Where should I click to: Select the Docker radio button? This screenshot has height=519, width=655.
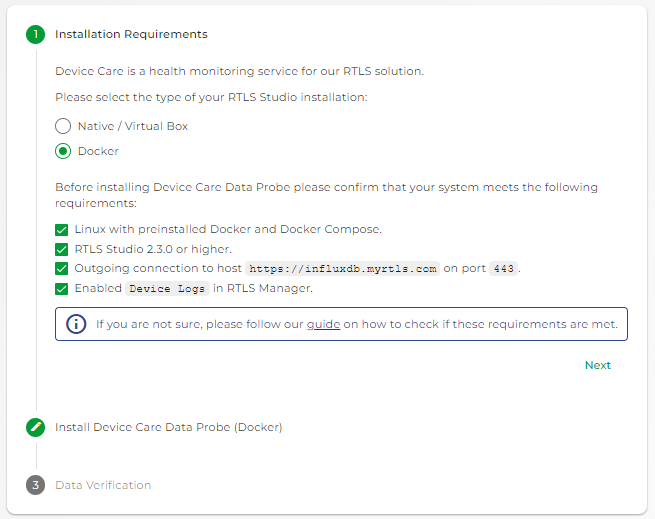(63, 151)
